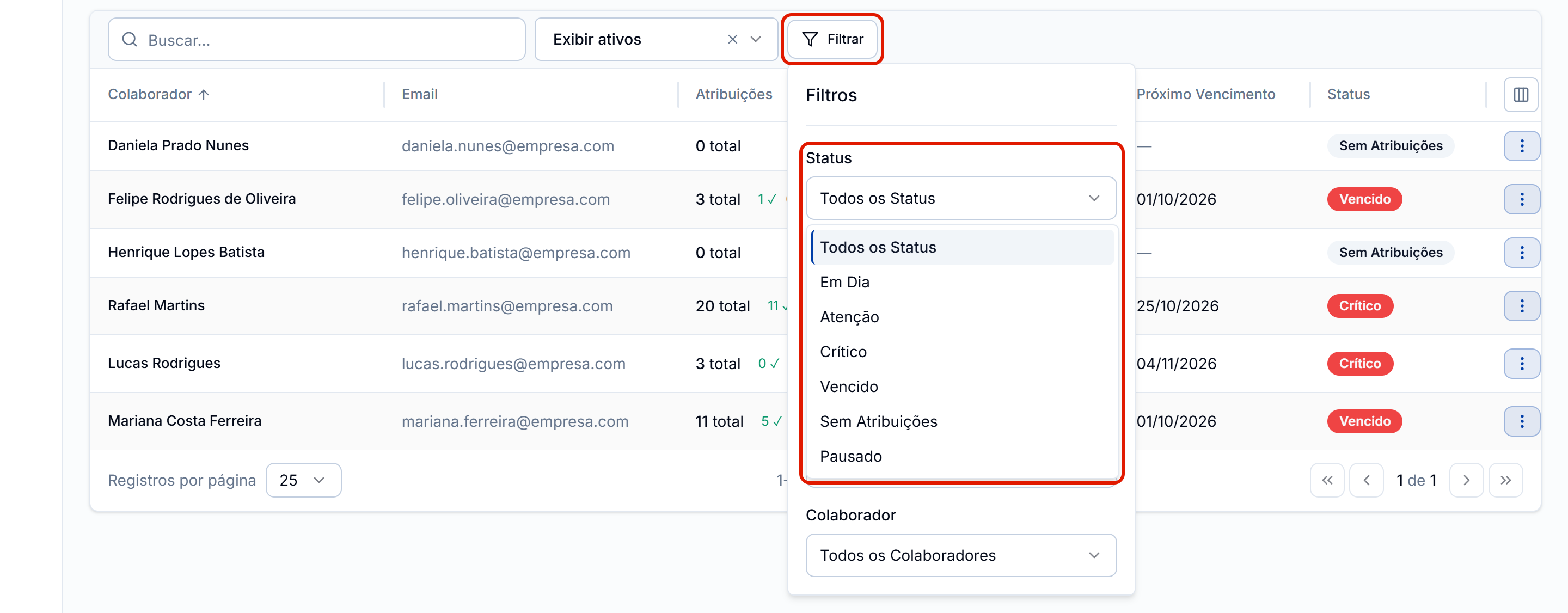Viewport: 1568px width, 613px height.
Task: Choose the Crítico status option
Action: pyautogui.click(x=963, y=352)
